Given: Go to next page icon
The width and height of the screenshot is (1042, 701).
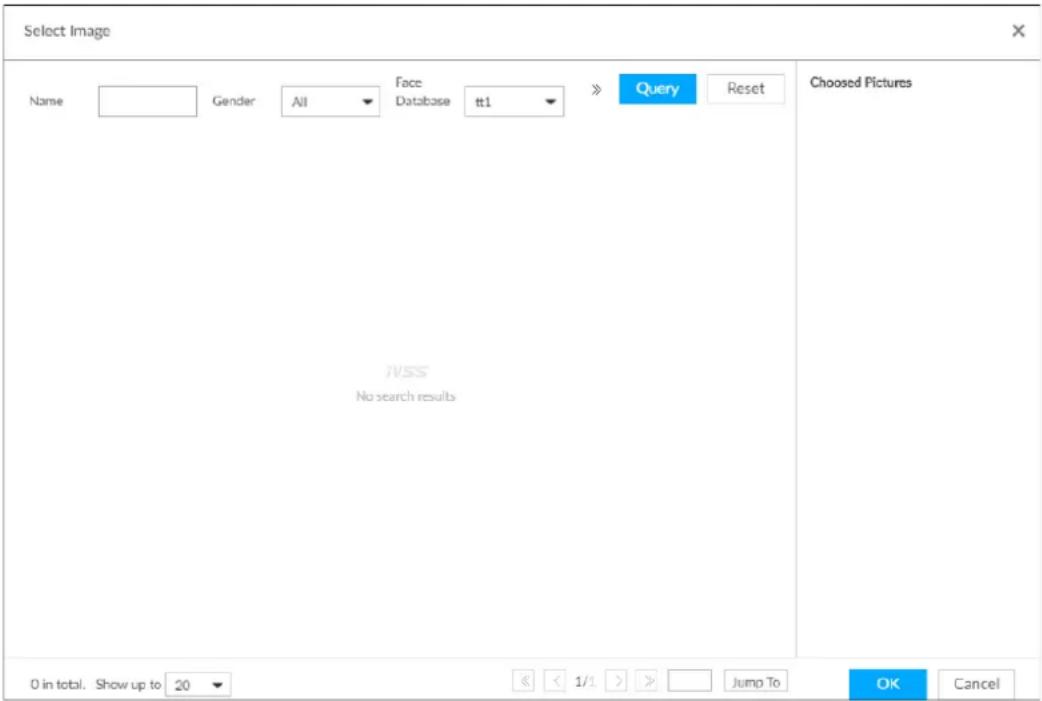Looking at the screenshot, I should point(617,681).
